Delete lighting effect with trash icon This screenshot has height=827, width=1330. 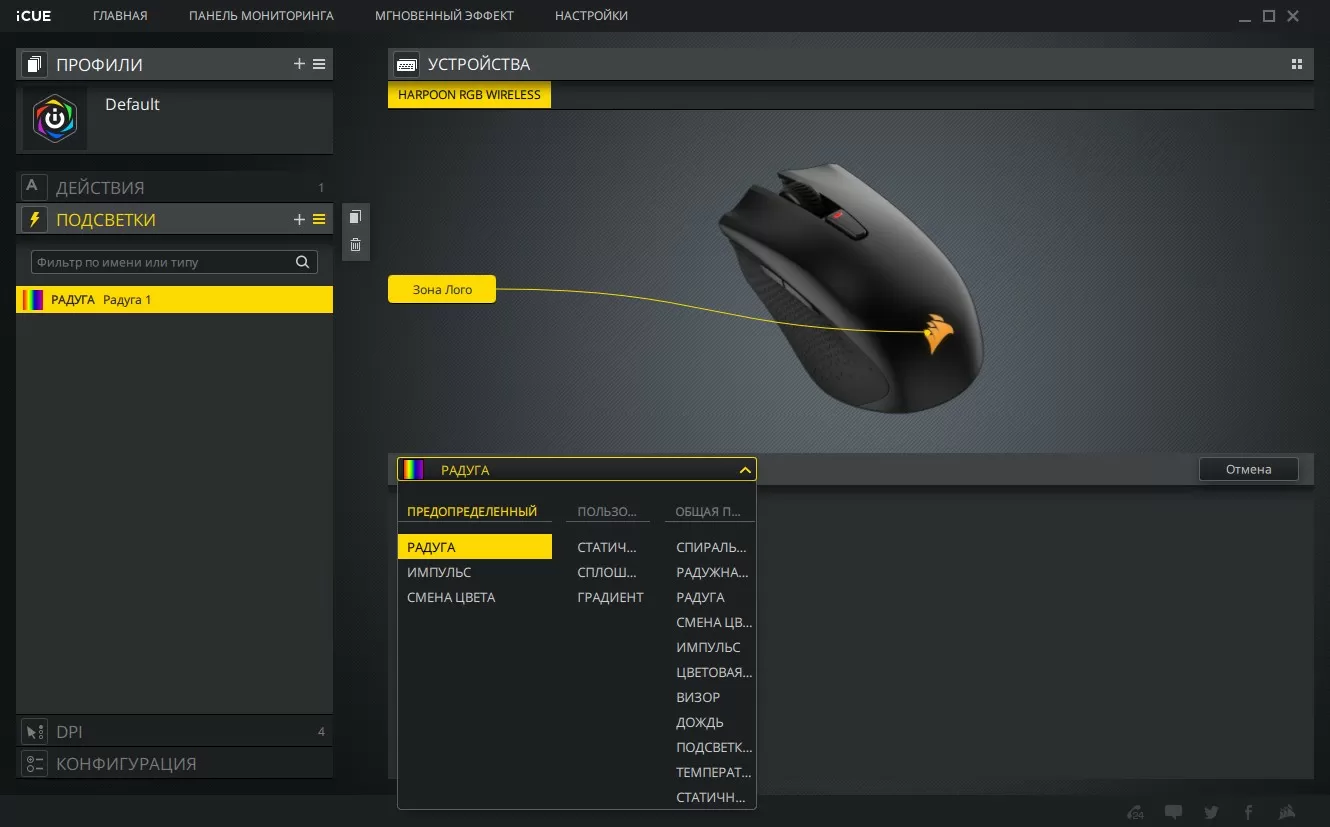click(355, 245)
